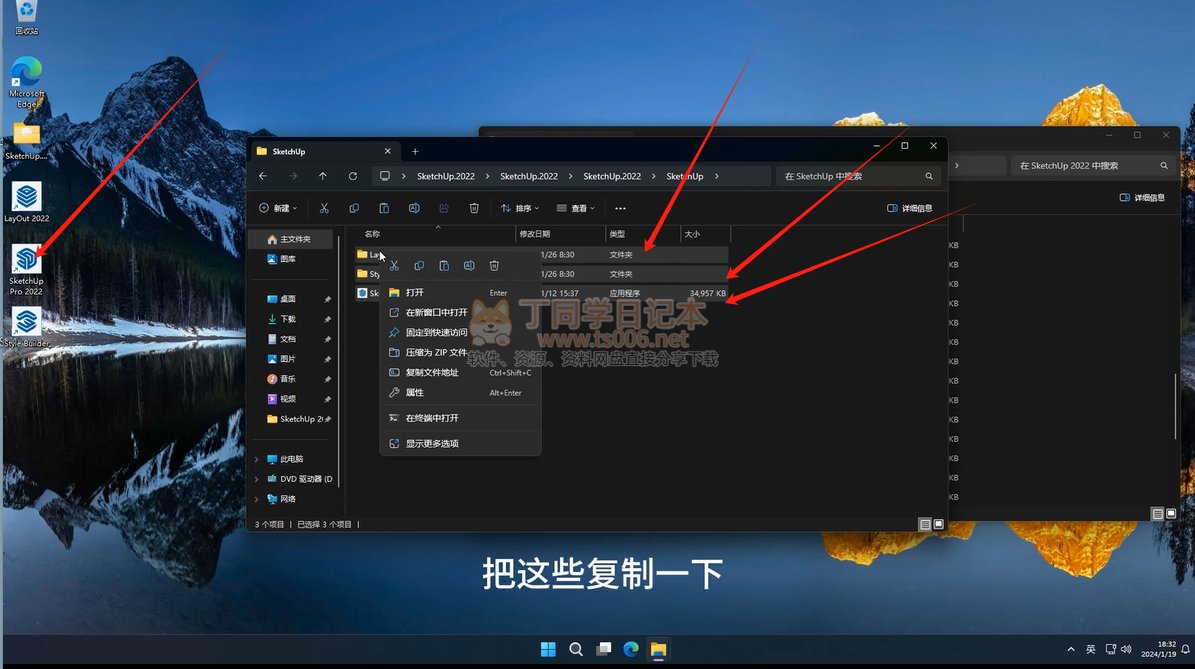Click the Delete icon in context menu
This screenshot has width=1195, height=669.
[x=494, y=265]
